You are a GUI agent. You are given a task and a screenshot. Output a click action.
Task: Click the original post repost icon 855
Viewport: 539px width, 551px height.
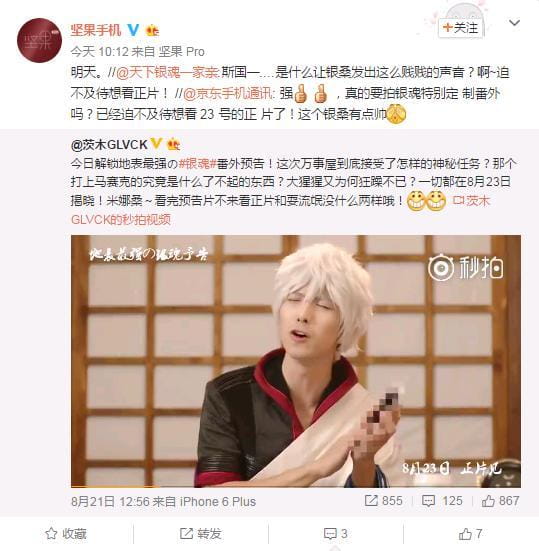tap(383, 501)
